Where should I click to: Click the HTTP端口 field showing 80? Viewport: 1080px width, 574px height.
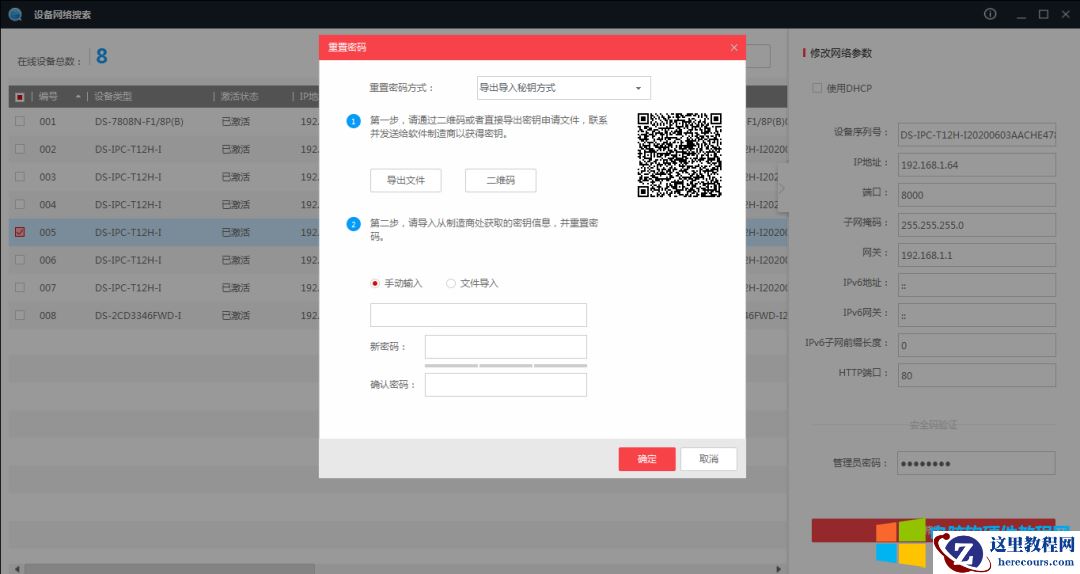977,376
